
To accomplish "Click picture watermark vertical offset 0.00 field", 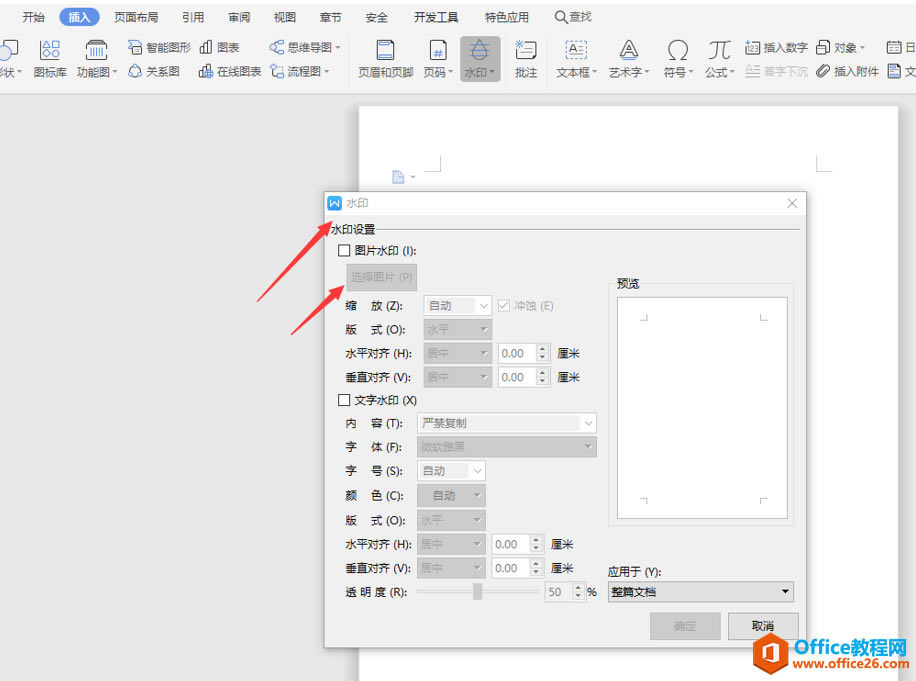I will click(x=516, y=377).
